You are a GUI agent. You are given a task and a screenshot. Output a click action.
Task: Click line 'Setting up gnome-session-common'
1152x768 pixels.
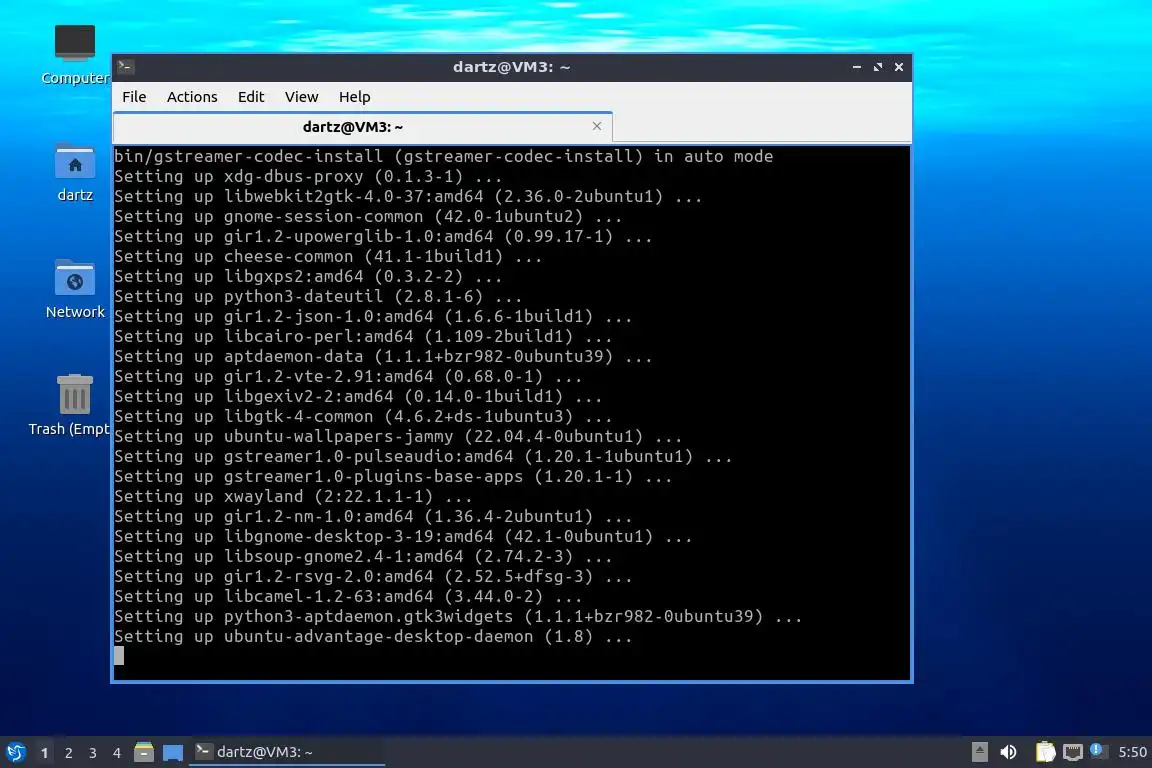point(368,217)
